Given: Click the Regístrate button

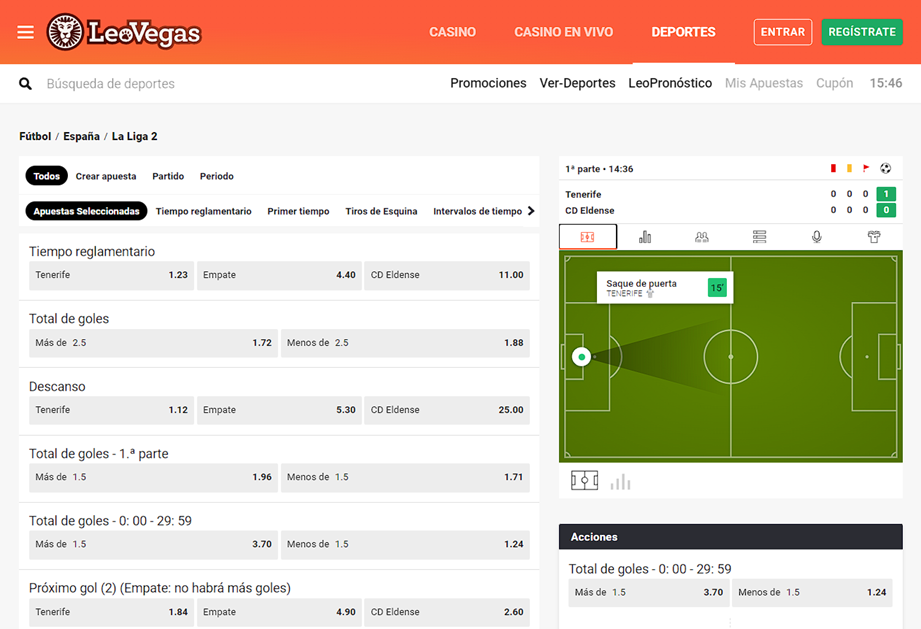Looking at the screenshot, I should (861, 32).
